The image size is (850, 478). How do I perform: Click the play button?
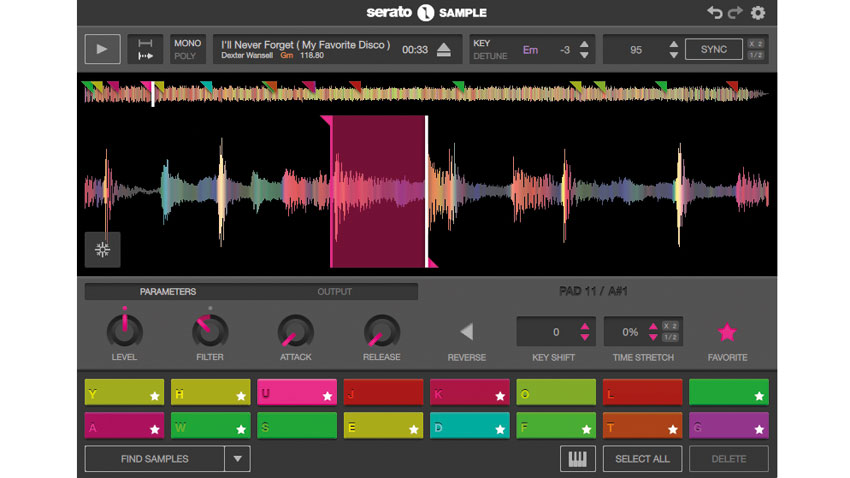coord(102,49)
